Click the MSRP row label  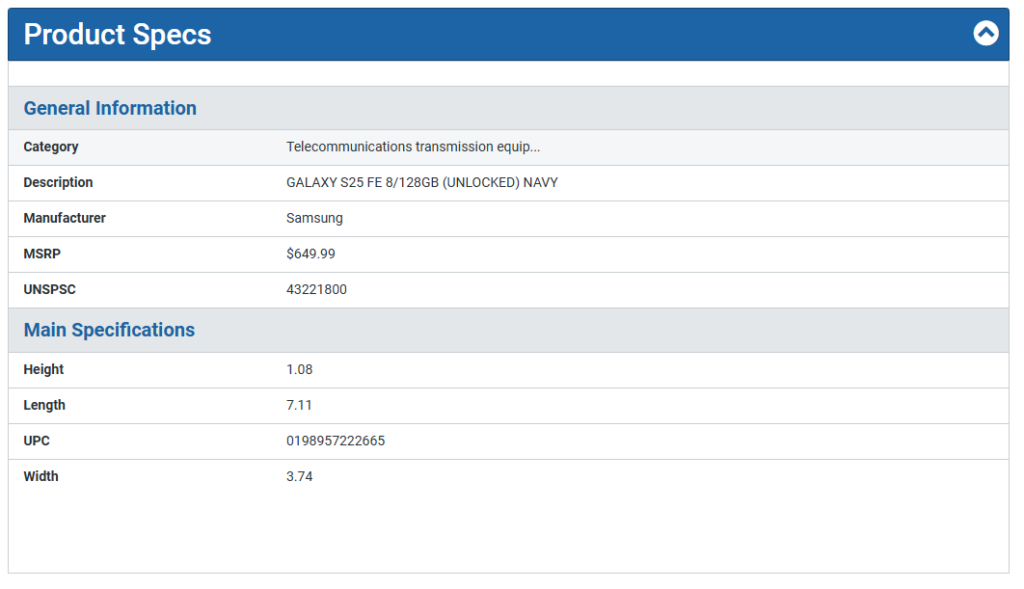click(x=41, y=254)
